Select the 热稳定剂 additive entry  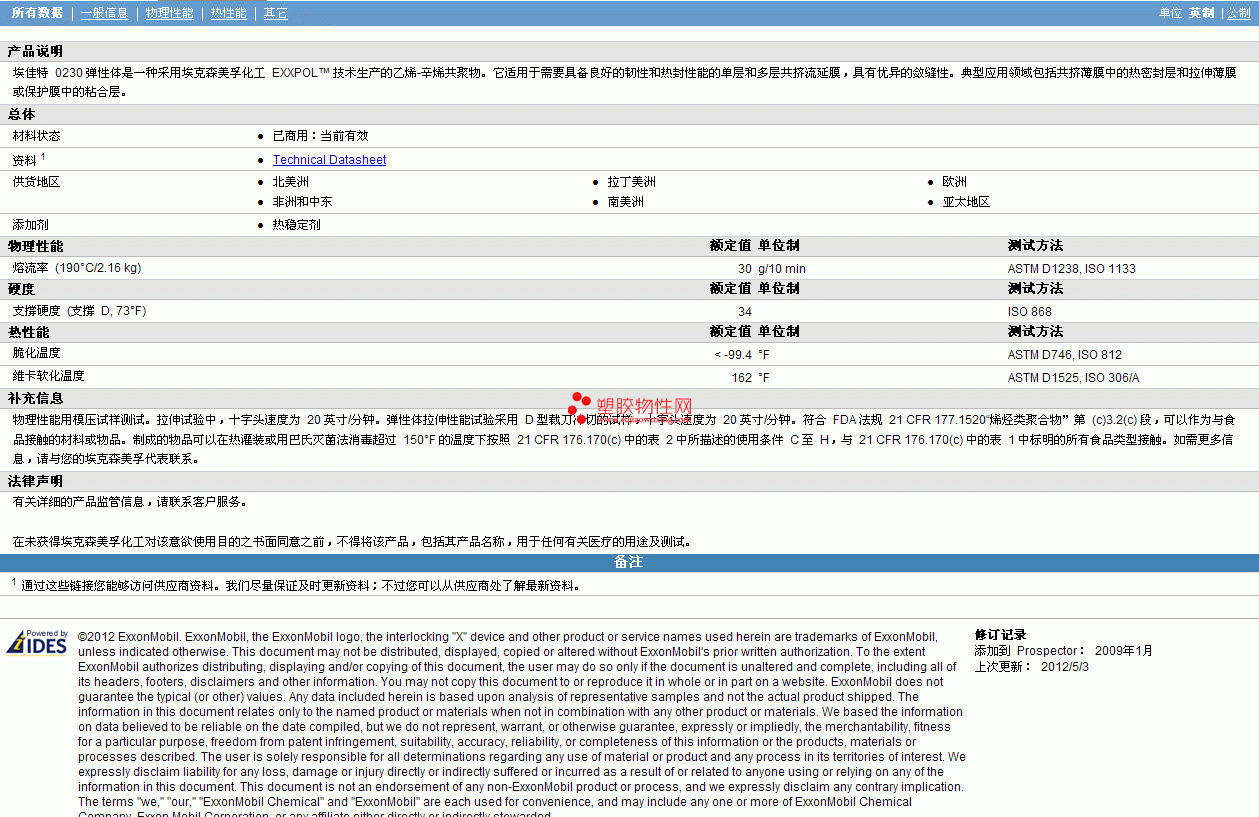(297, 225)
